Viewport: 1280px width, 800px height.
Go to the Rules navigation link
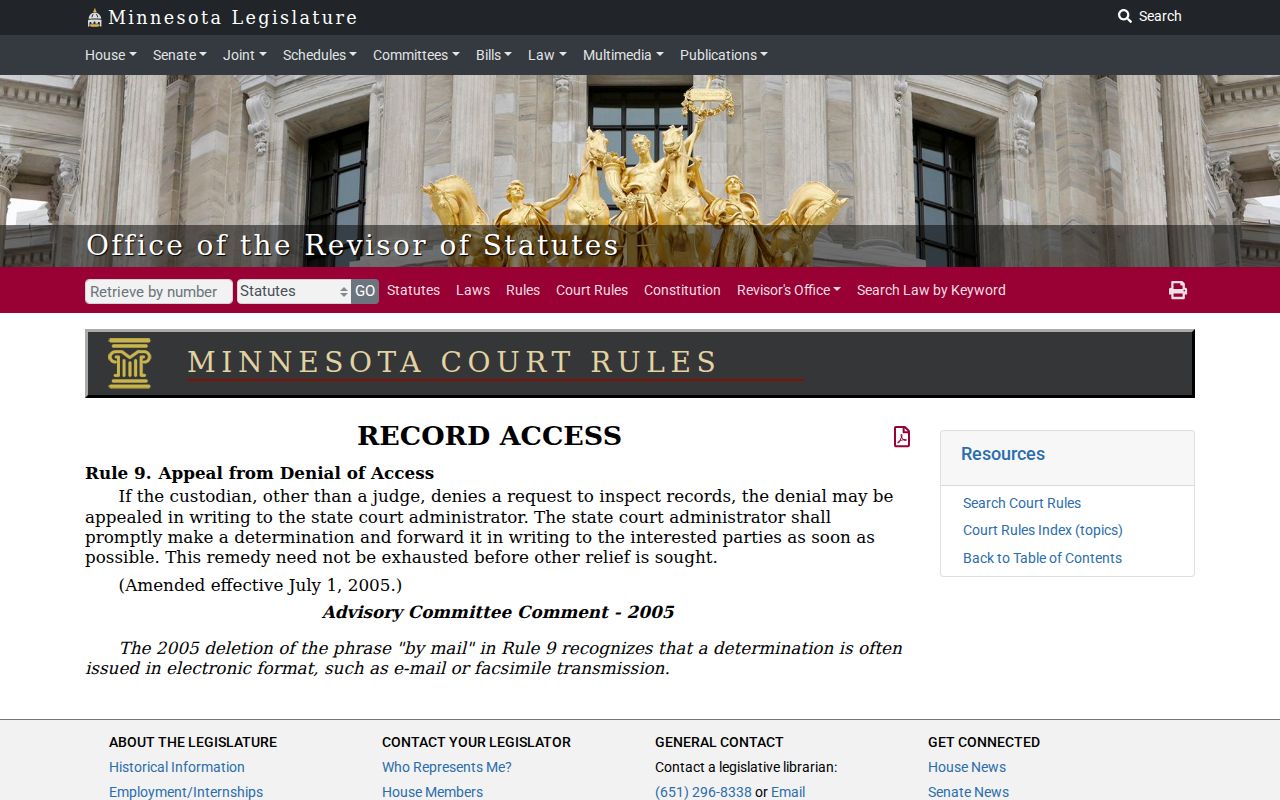coord(523,290)
